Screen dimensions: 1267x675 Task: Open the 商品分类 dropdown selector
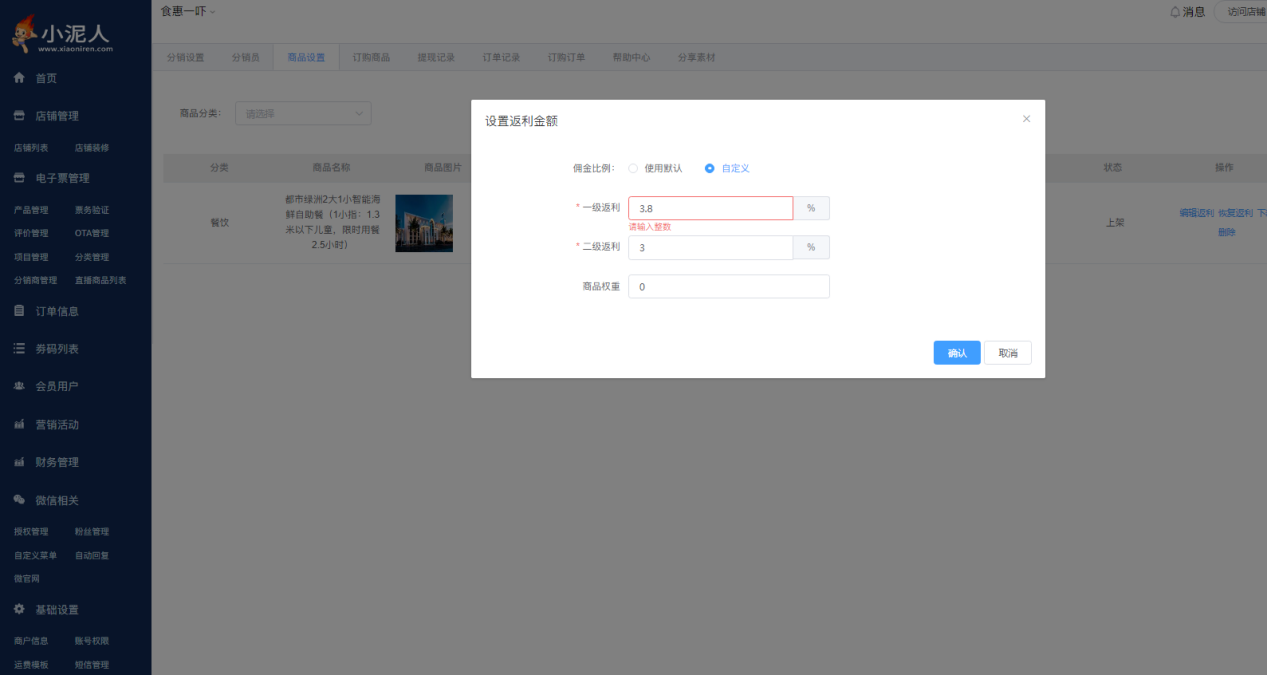303,114
